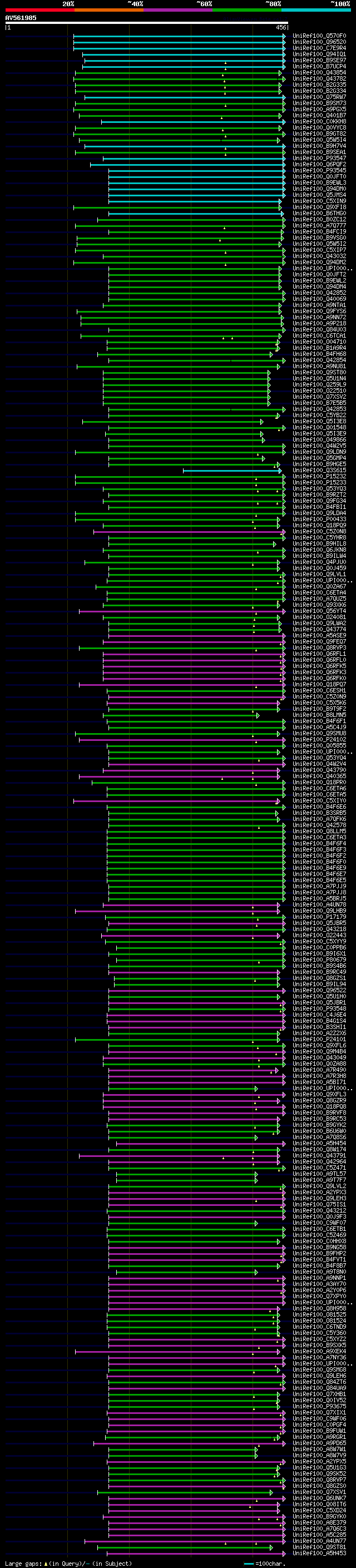The width and height of the screenshot is (356, 1568).
Task: Click the cyan alignment bar for UniRef100_C0KKH8
Action: click(x=194, y=122)
